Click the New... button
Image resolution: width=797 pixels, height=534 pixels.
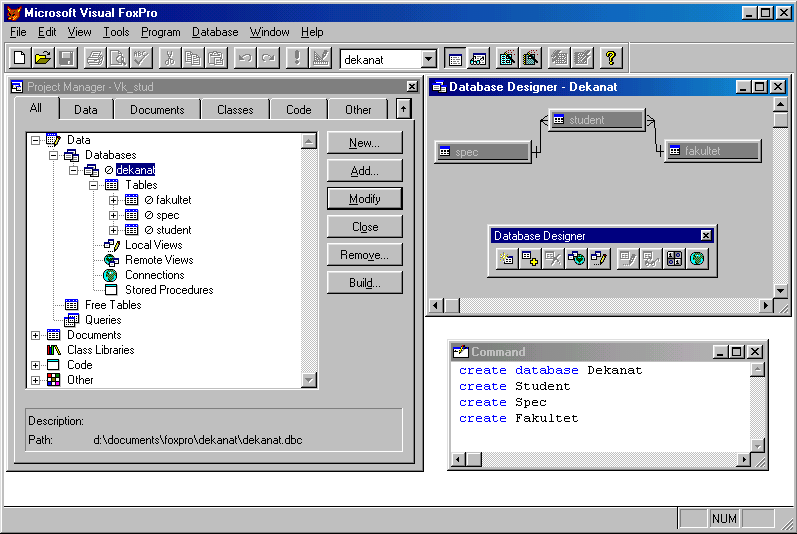[x=364, y=143]
